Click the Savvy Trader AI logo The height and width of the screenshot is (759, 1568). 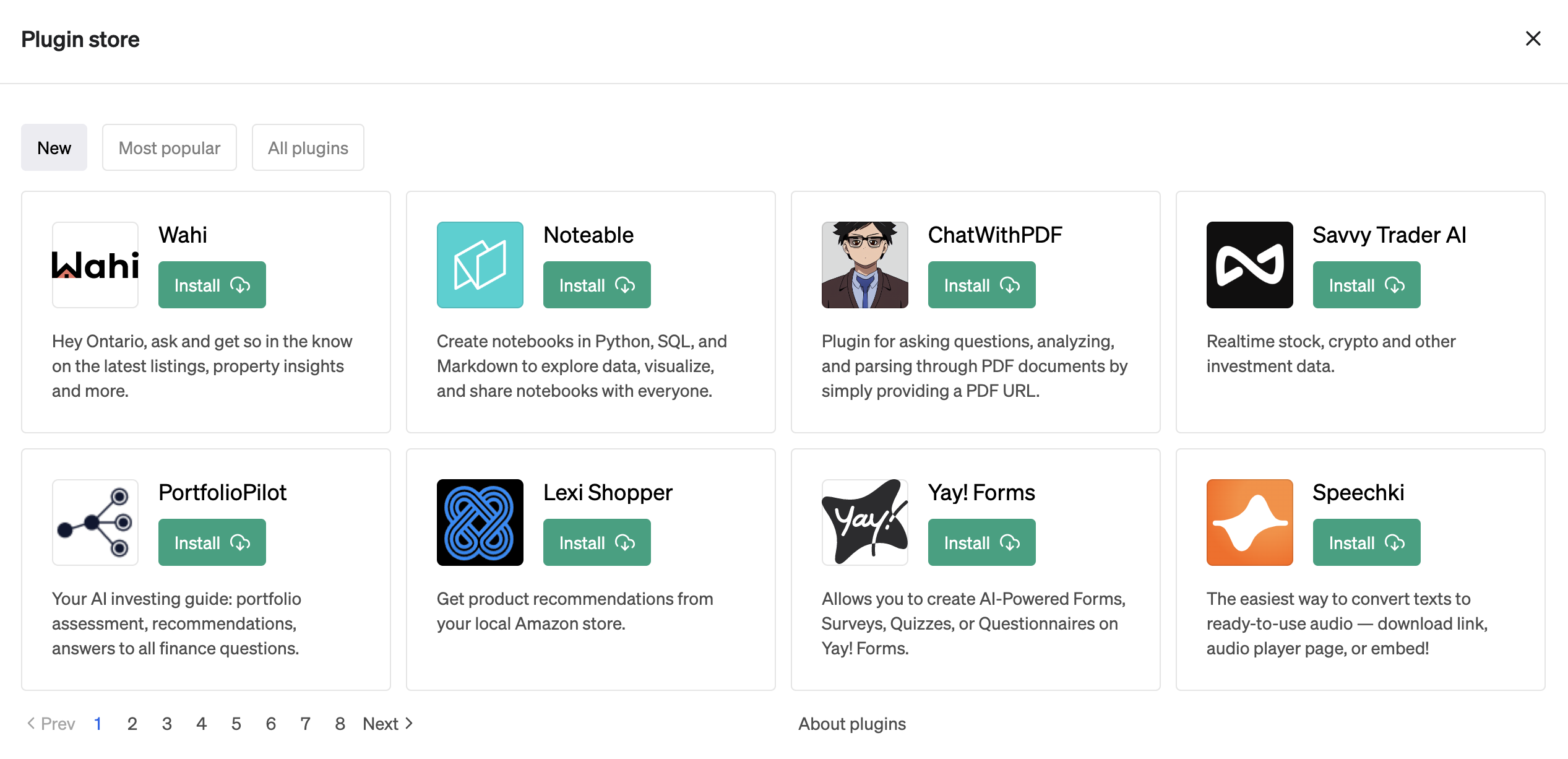click(x=1250, y=265)
